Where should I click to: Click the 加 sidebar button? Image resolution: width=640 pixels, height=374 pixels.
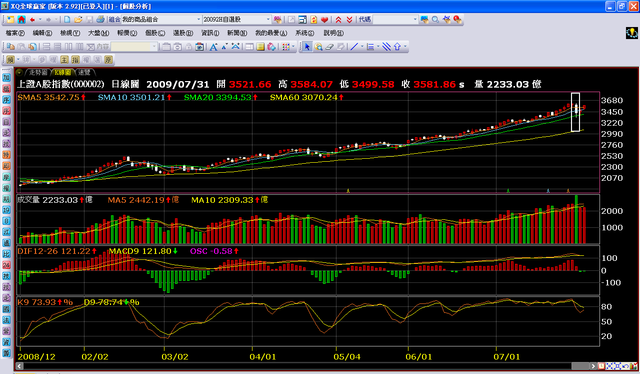click(7, 77)
